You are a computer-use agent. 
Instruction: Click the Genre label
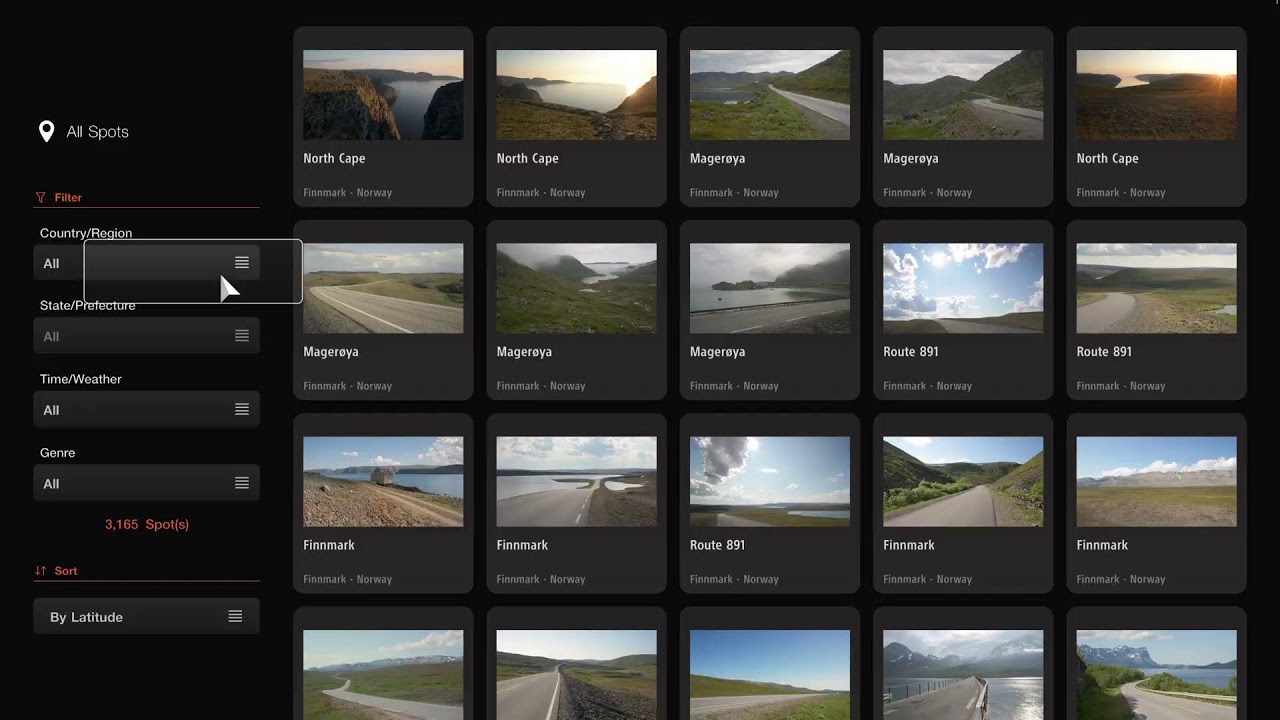coord(58,453)
